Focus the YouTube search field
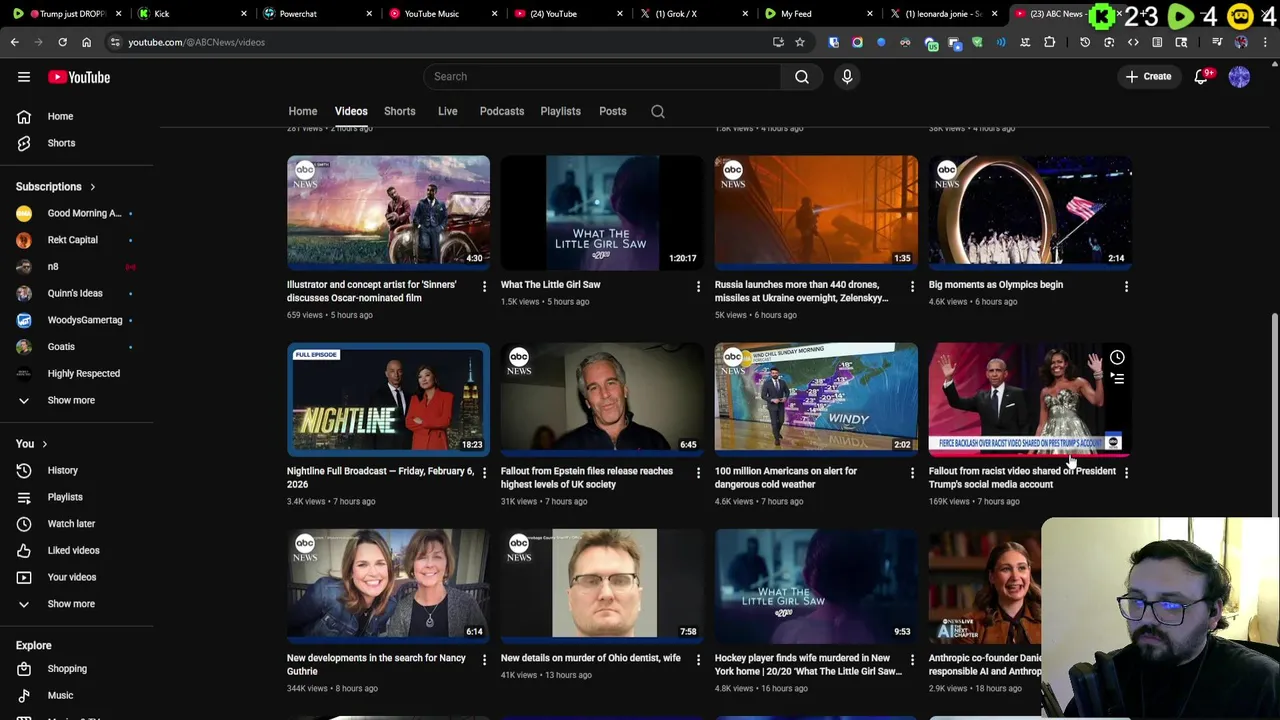Viewport: 1280px width, 720px height. coord(603,77)
